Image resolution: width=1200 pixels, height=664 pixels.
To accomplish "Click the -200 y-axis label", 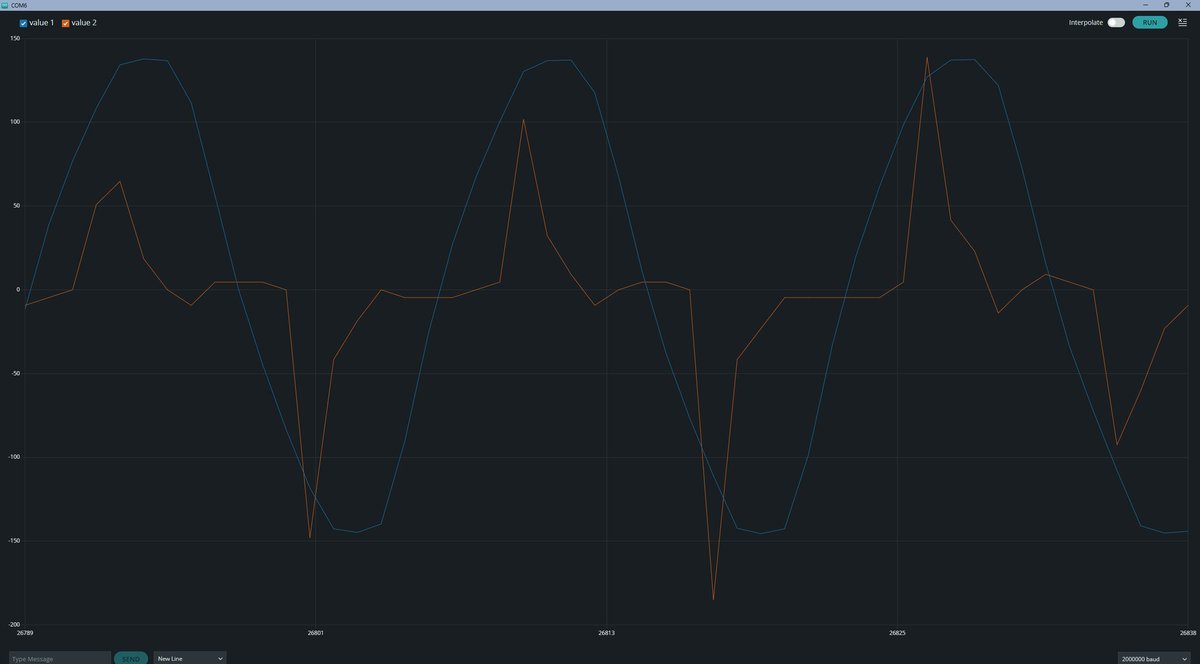I will coord(14,624).
